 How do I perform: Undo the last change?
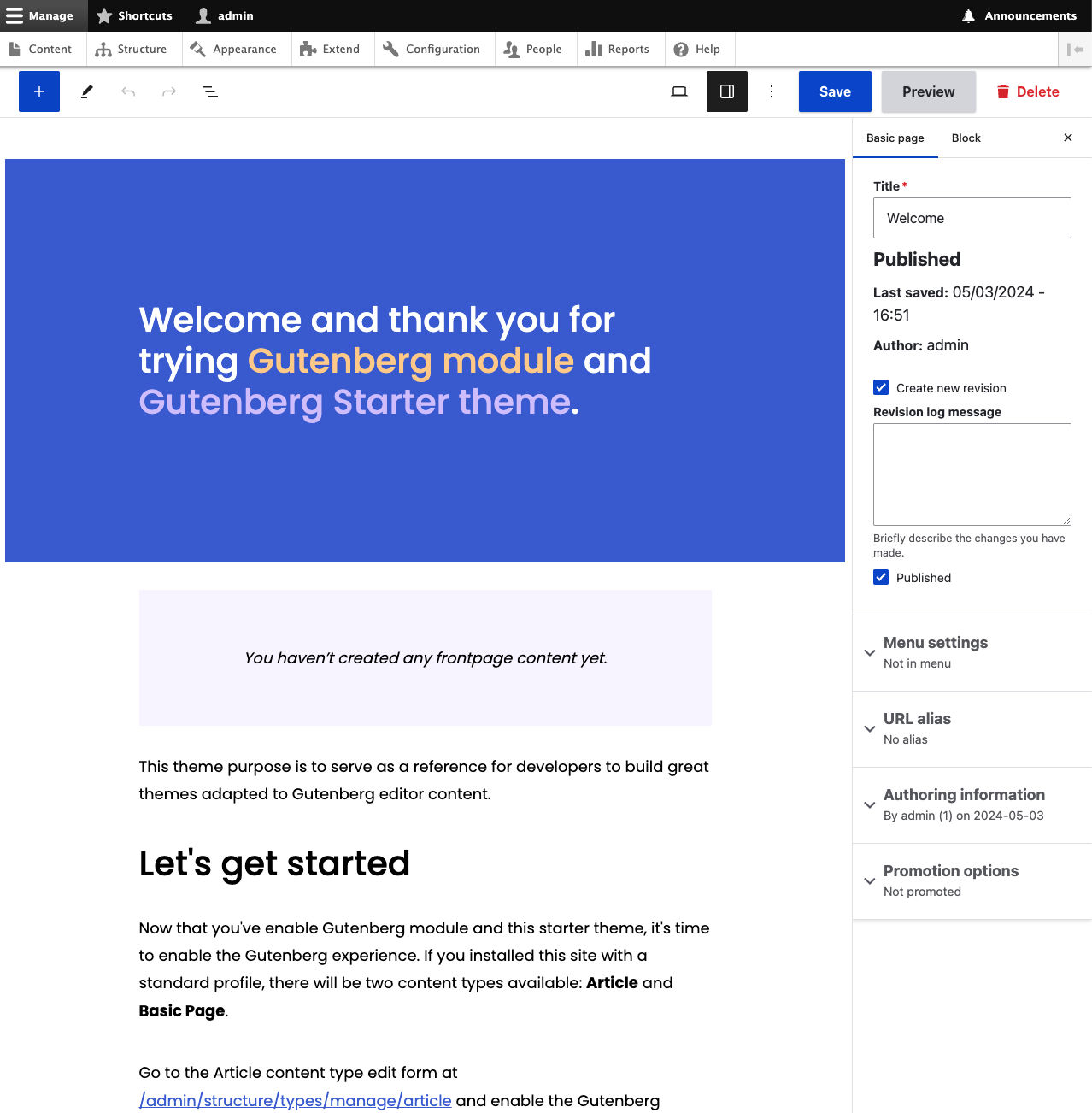click(x=127, y=91)
